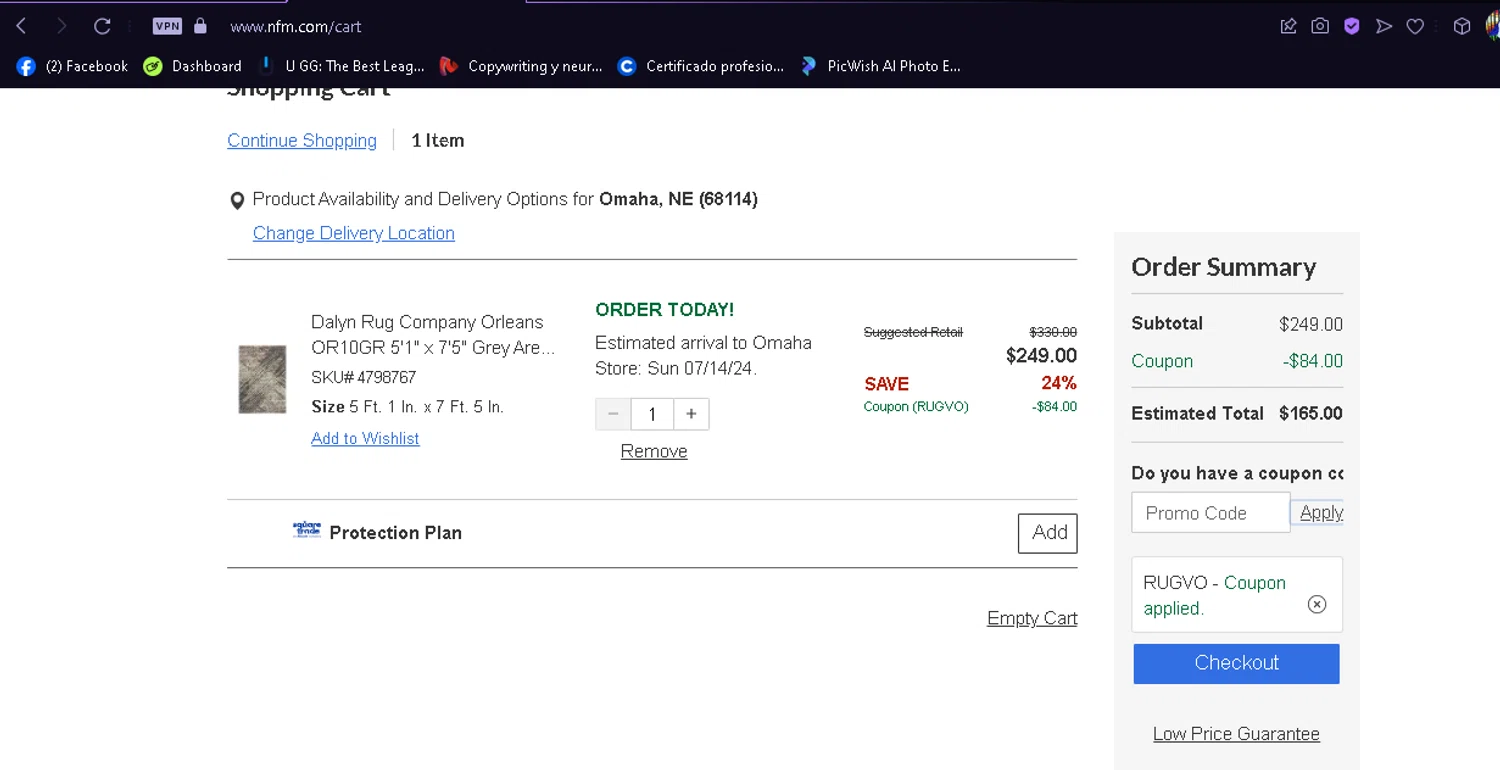Increase rug quantity with the plus button

click(x=691, y=414)
